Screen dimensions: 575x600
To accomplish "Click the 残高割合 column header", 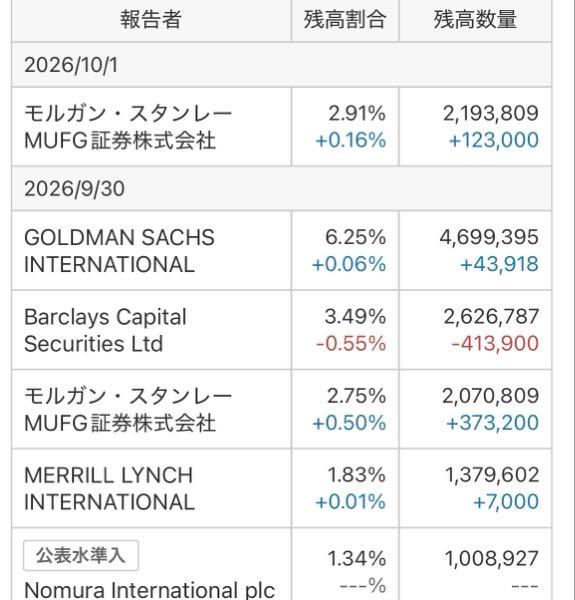I will click(x=345, y=20).
